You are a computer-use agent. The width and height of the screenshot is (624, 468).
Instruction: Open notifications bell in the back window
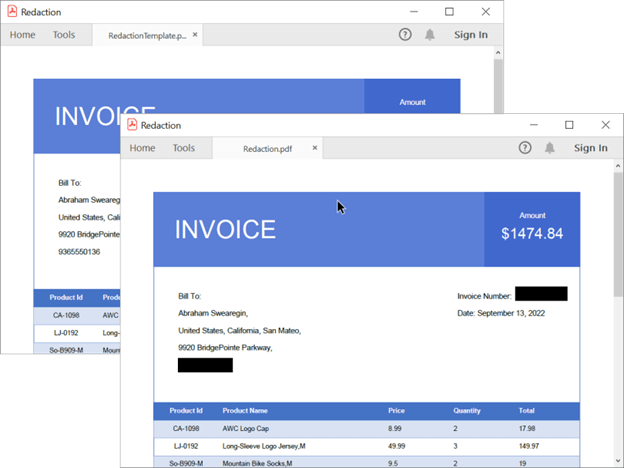430,34
